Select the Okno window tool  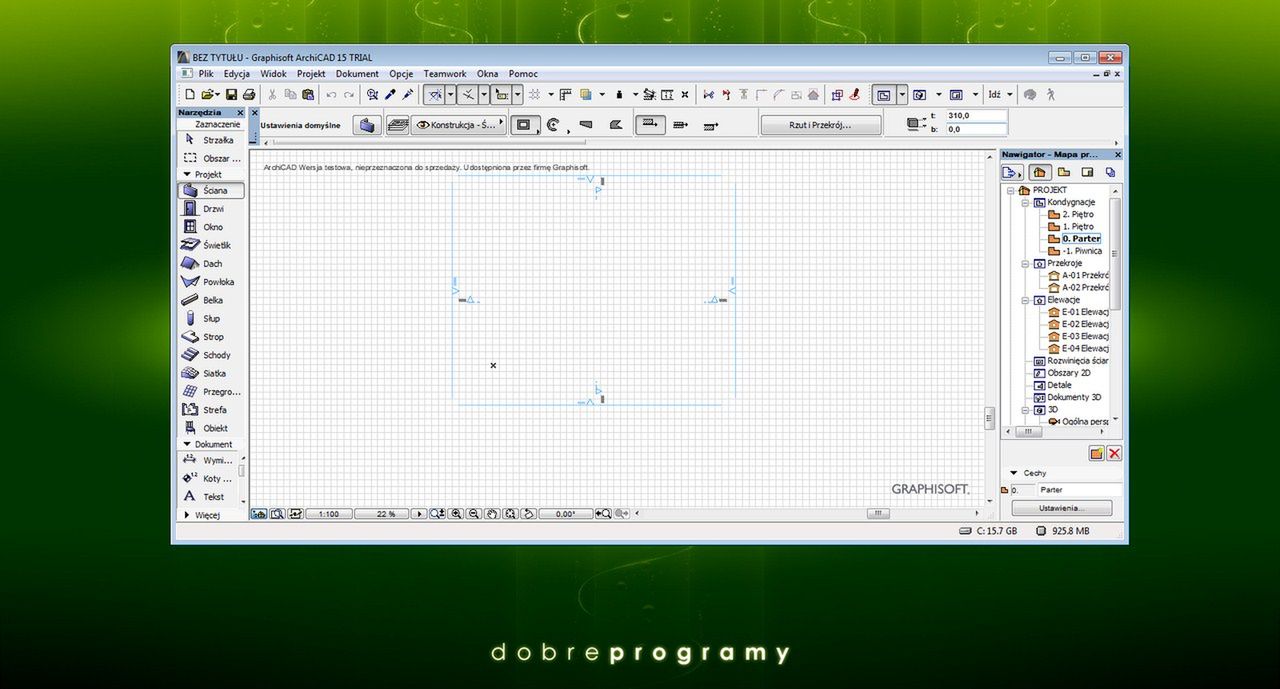click(x=211, y=227)
